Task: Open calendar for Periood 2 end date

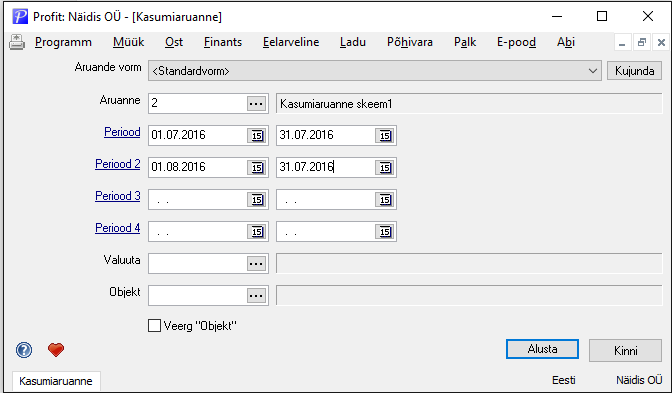Action: [x=385, y=168]
